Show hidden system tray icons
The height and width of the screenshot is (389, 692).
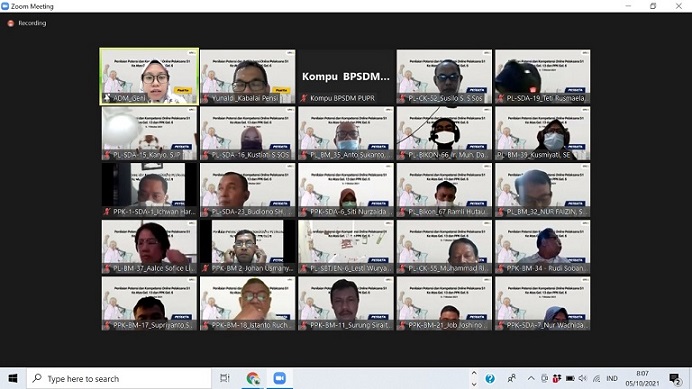point(531,378)
